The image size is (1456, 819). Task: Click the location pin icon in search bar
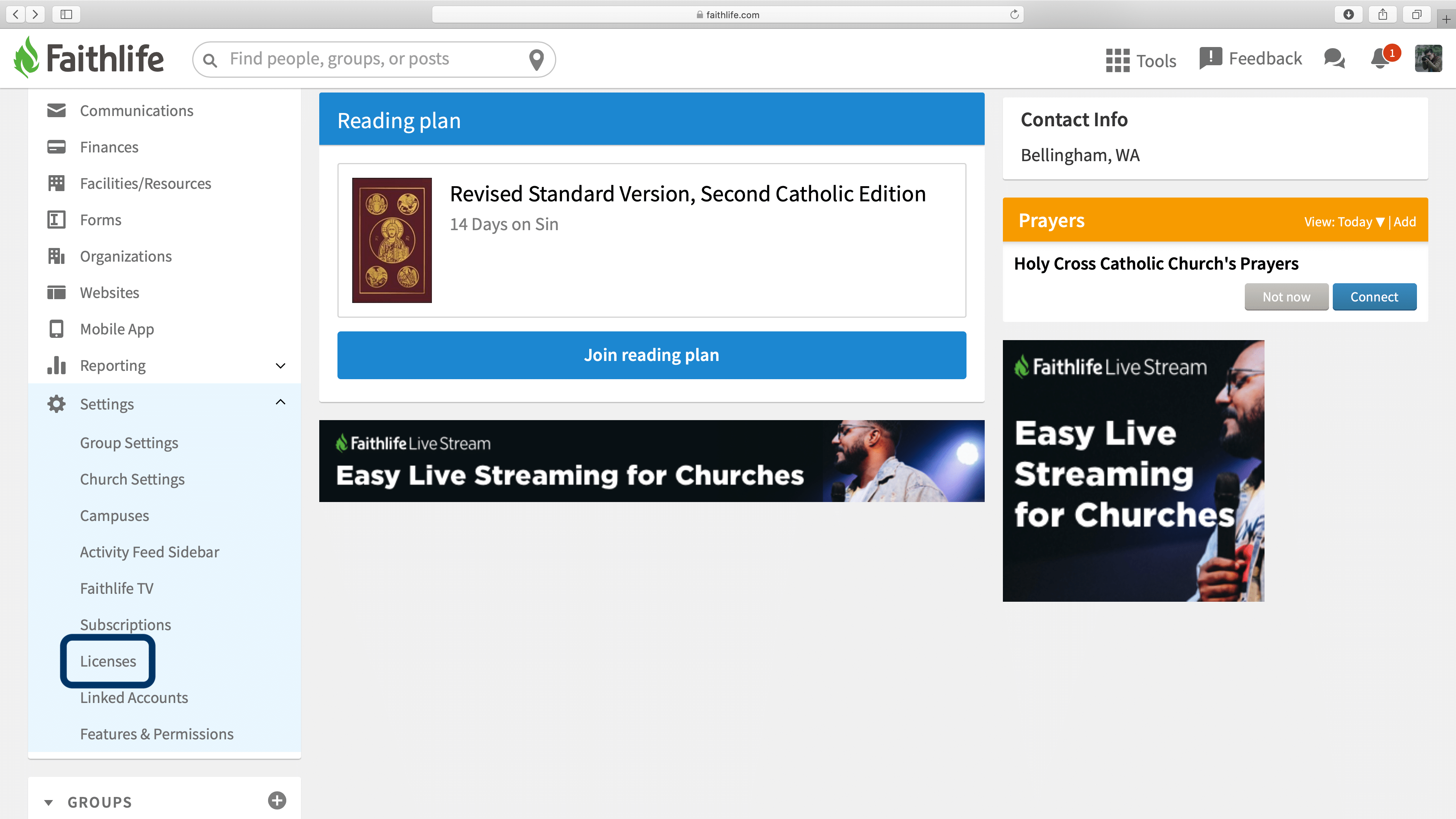click(x=536, y=60)
